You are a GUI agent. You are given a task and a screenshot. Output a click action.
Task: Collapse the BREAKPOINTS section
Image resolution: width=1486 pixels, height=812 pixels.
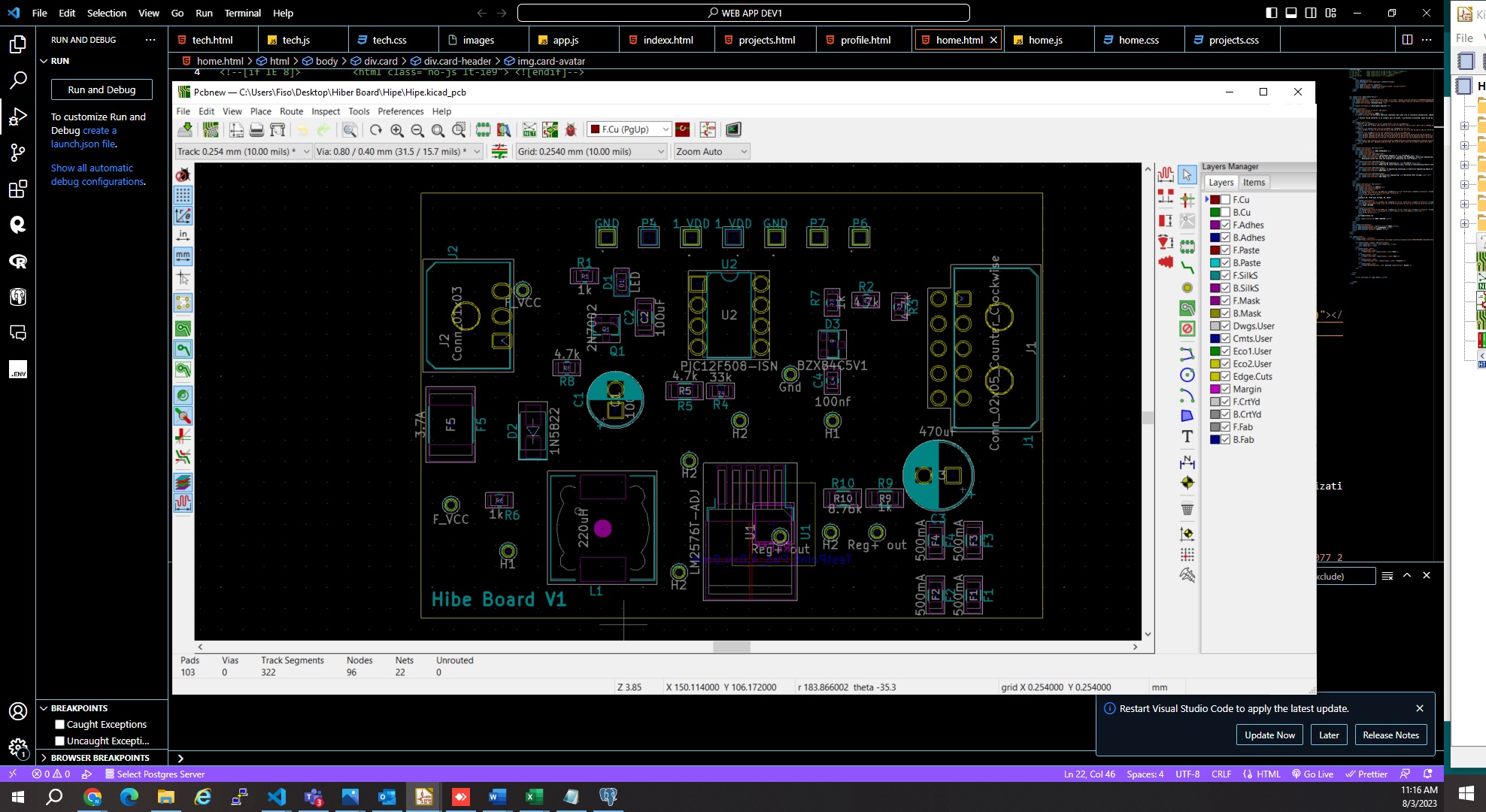[44, 708]
